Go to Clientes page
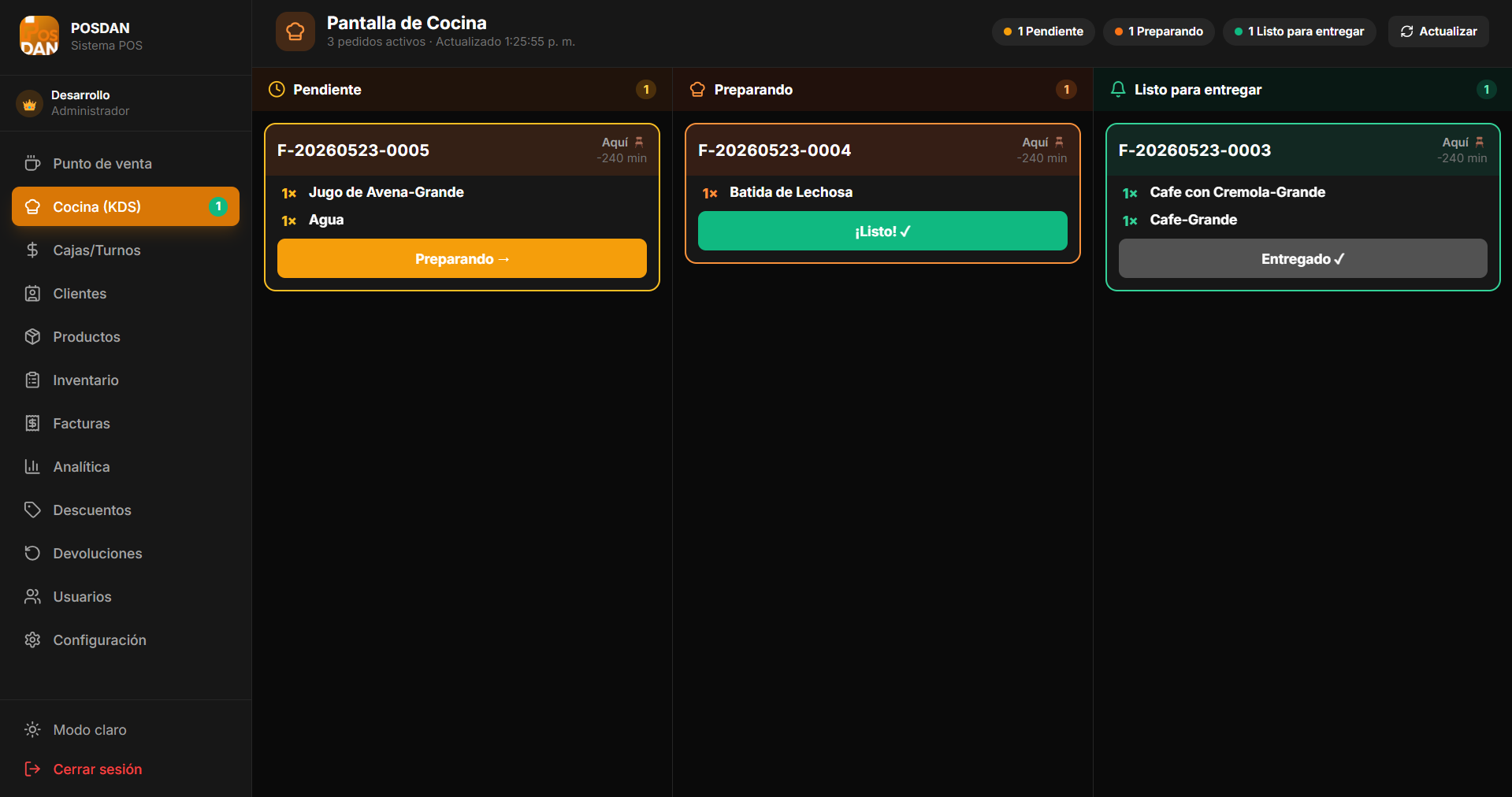The width and height of the screenshot is (1512, 797). click(x=125, y=293)
